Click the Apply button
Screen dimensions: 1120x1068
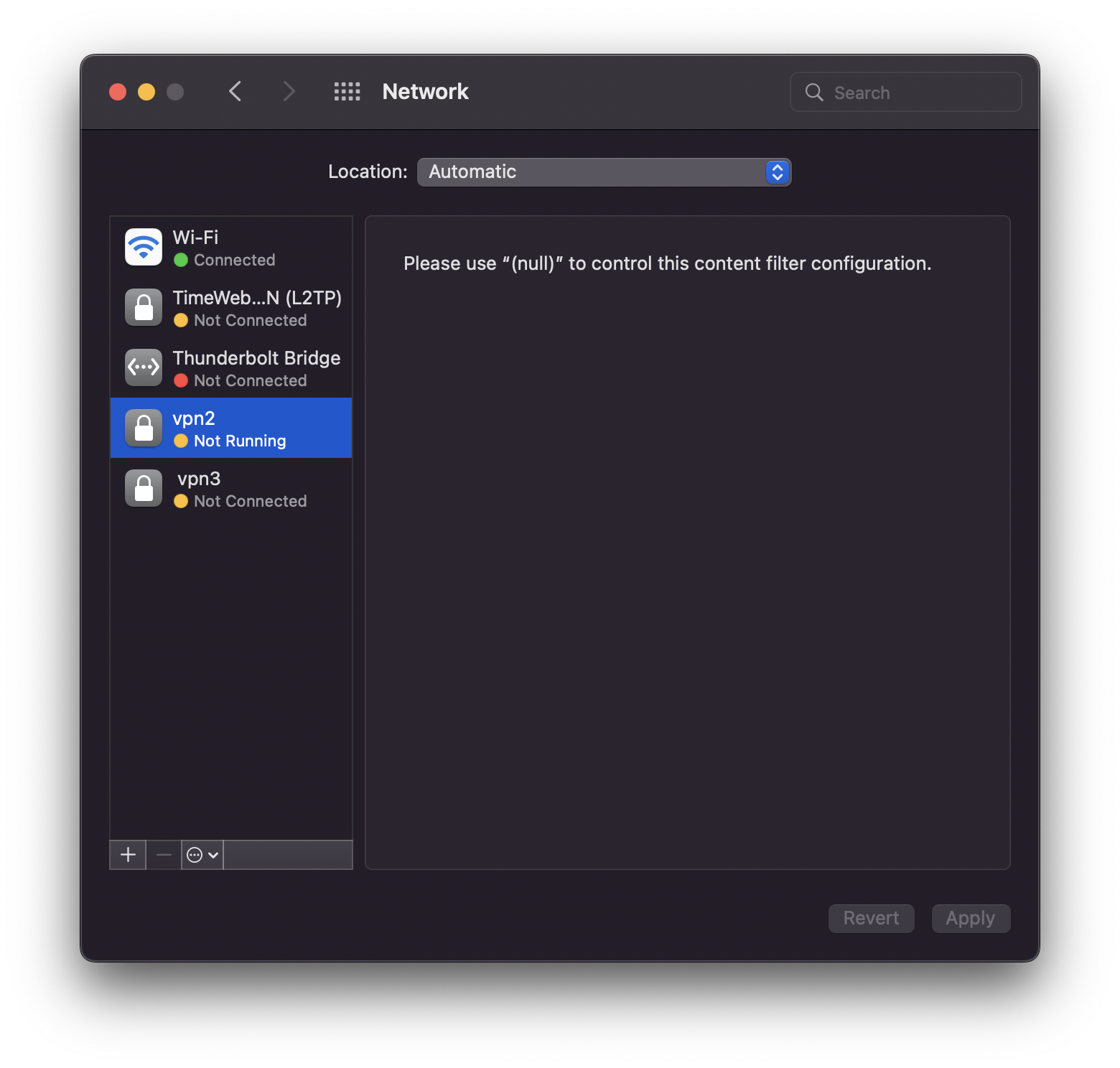[x=971, y=918]
